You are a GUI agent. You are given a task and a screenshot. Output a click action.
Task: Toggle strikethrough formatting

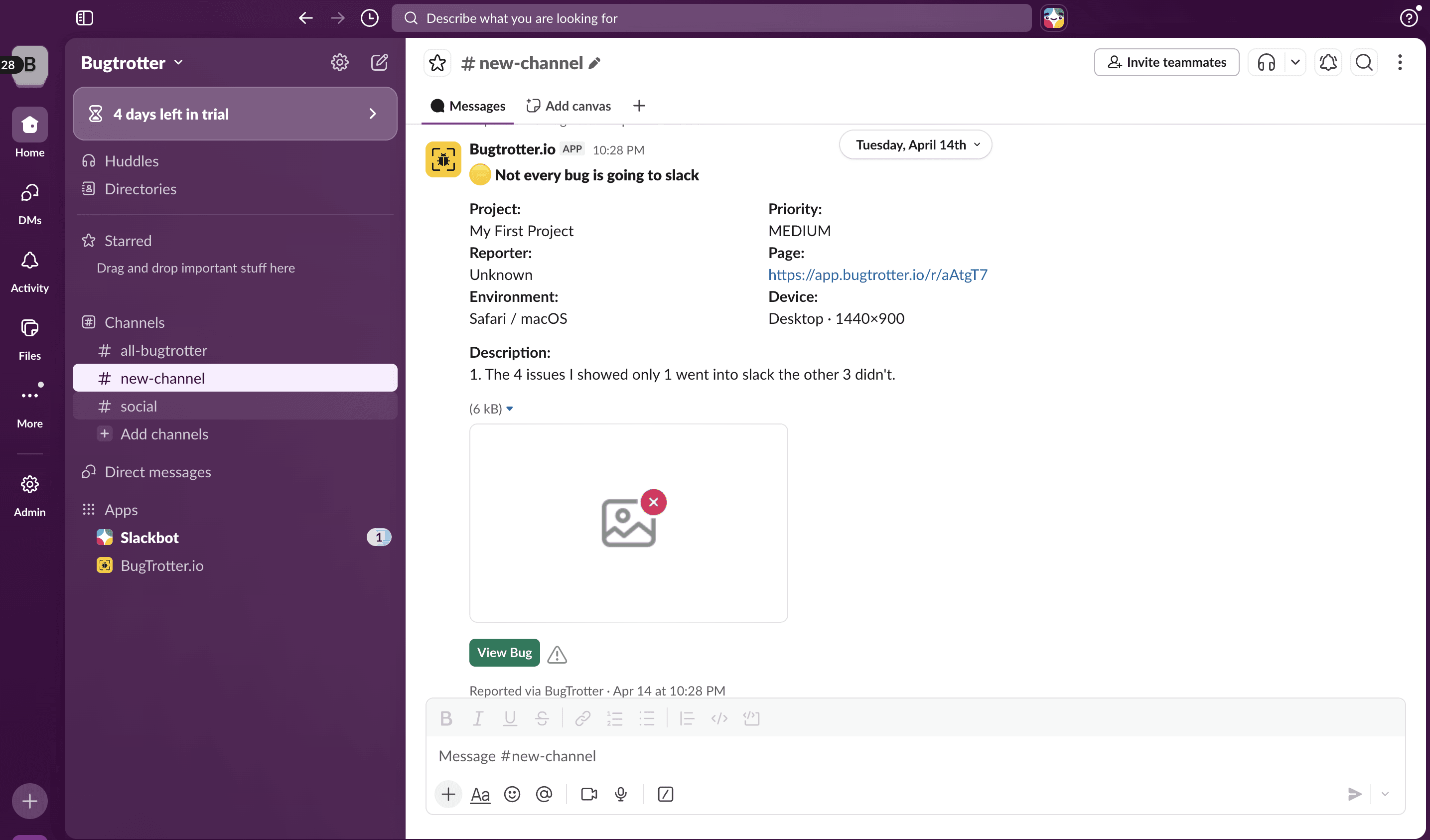click(542, 718)
